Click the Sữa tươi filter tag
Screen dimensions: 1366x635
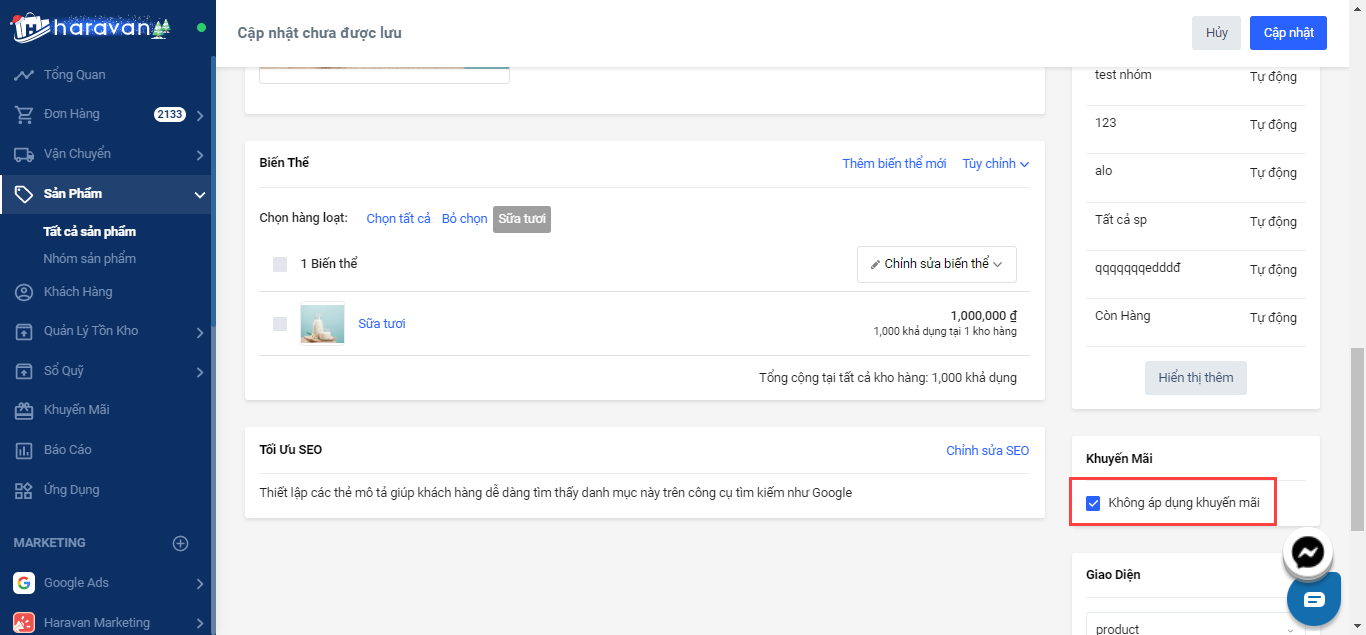522,219
